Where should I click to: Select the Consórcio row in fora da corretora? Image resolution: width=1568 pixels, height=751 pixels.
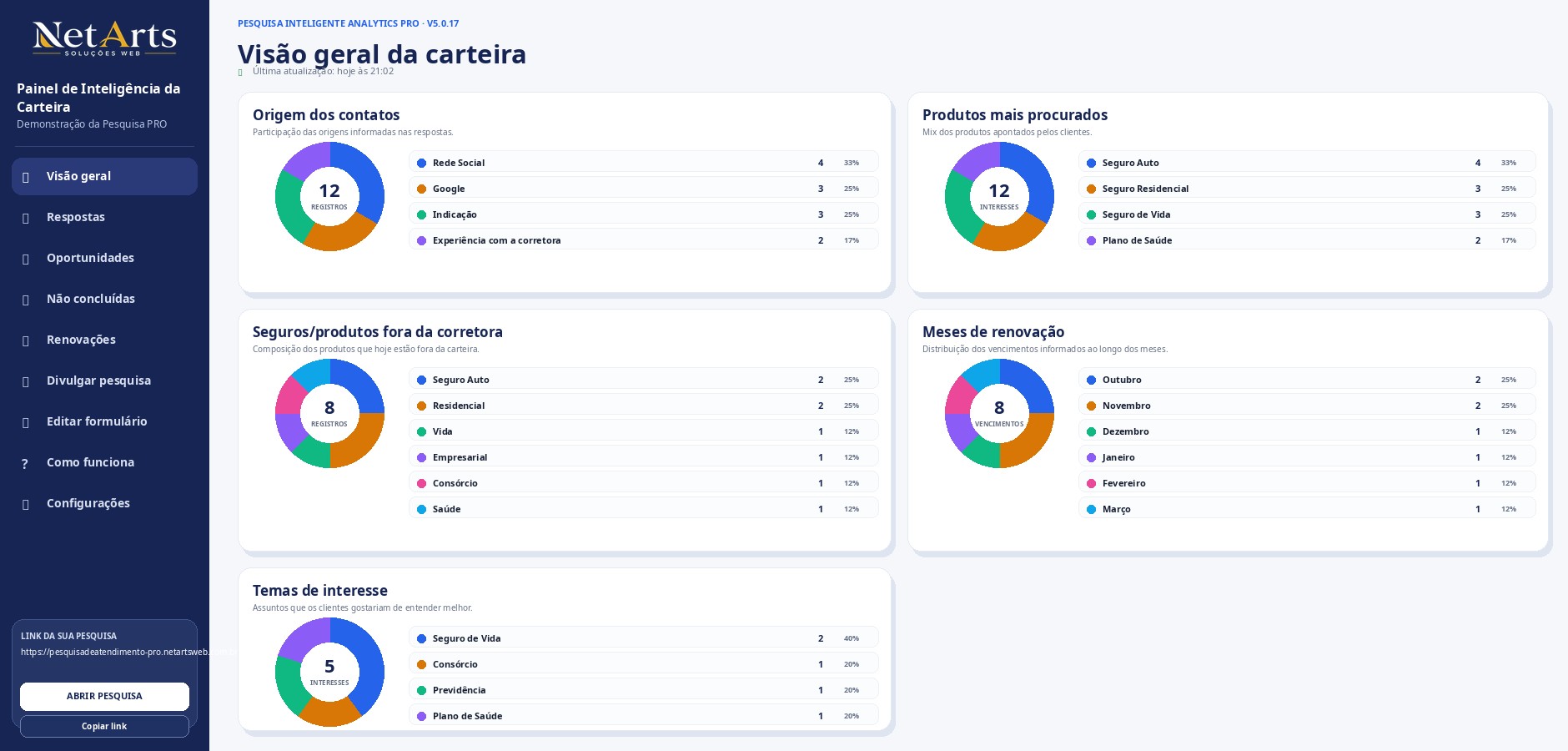point(643,483)
